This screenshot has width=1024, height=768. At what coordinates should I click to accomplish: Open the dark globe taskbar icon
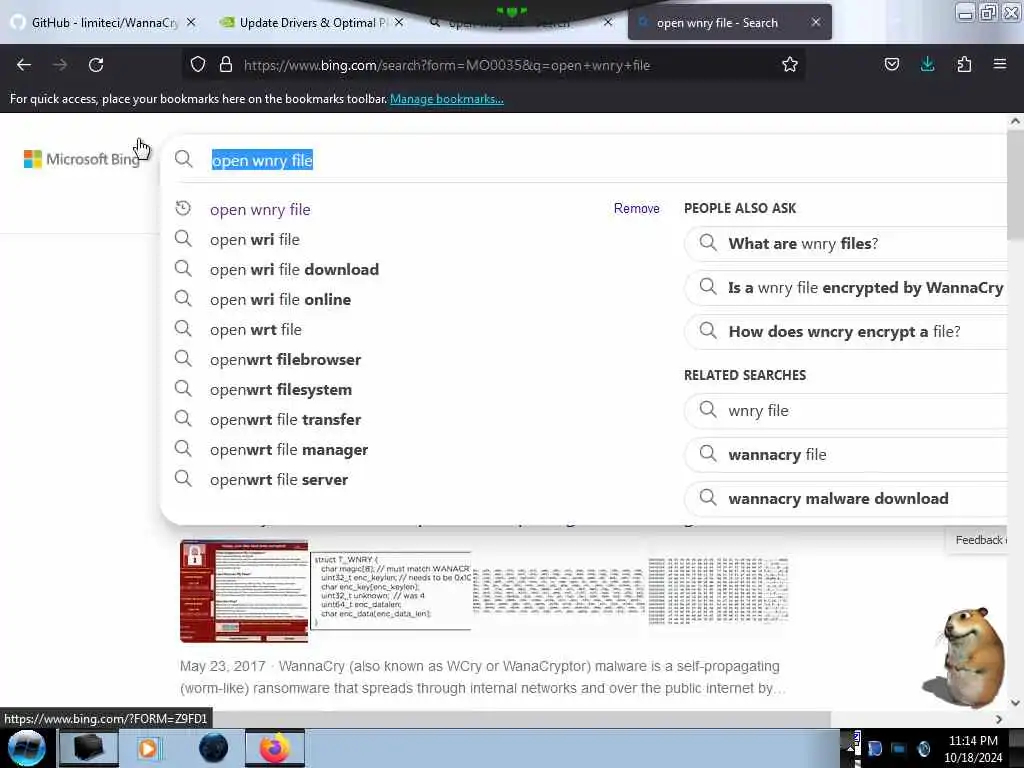pos(214,748)
